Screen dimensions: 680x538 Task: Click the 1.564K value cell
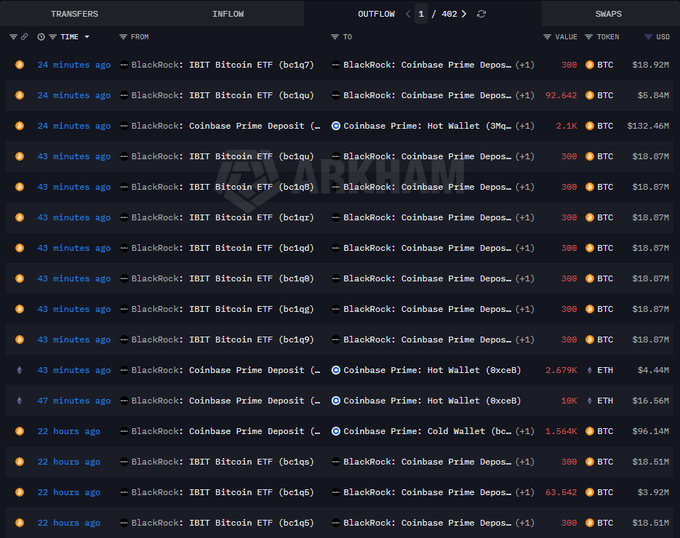561,431
